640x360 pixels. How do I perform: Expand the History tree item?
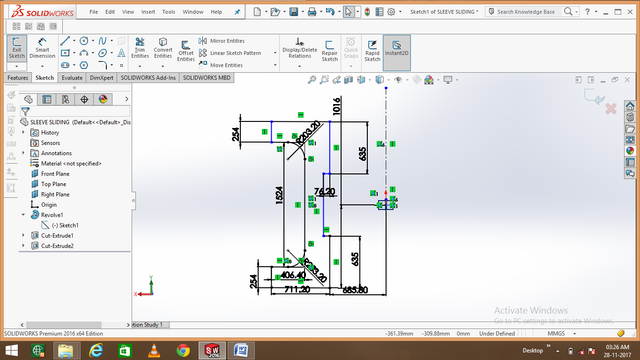[23, 133]
